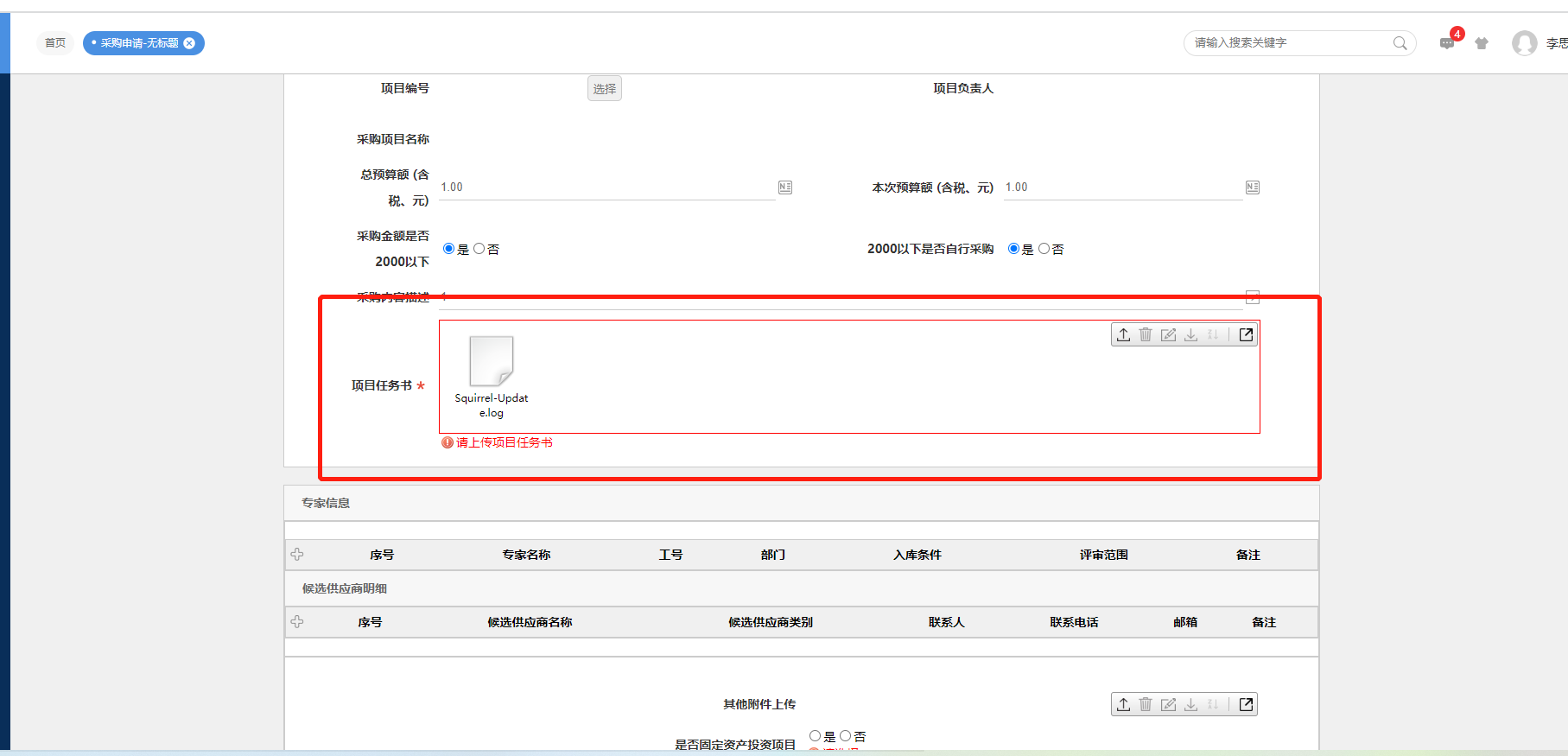Screen dimensions: 1568x756
Task: Click the 项目负责人 label
Action: pyautogui.click(x=963, y=88)
